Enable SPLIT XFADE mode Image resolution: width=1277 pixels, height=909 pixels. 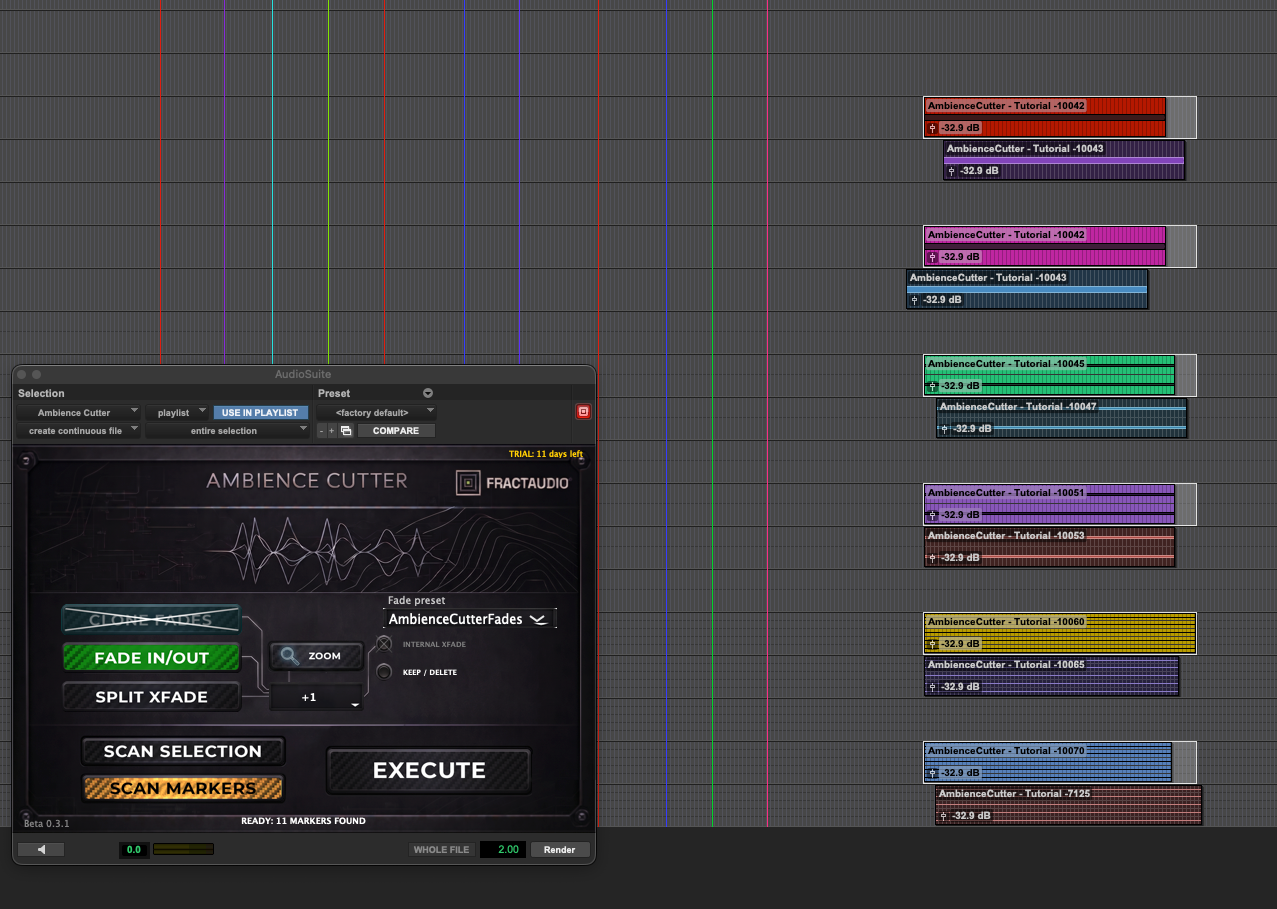(151, 697)
